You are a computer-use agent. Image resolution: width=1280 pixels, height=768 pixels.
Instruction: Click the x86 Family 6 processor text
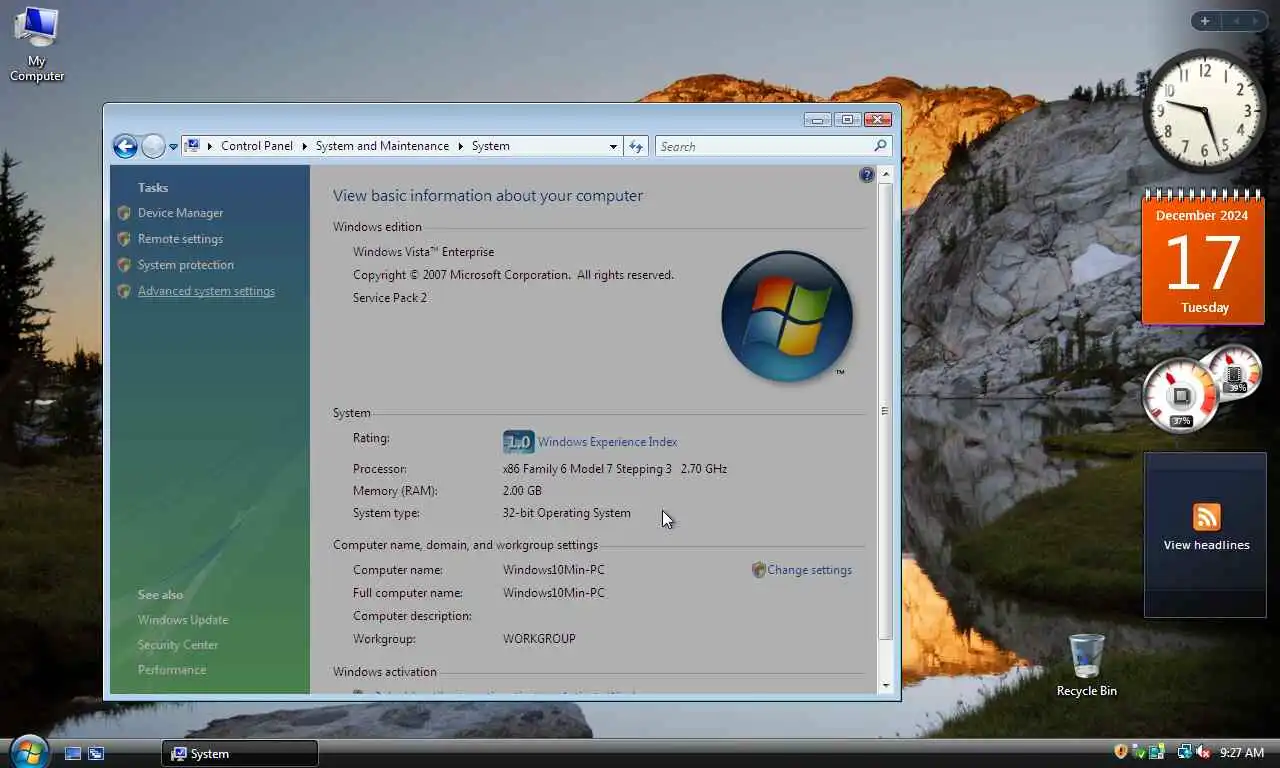pyautogui.click(x=615, y=469)
